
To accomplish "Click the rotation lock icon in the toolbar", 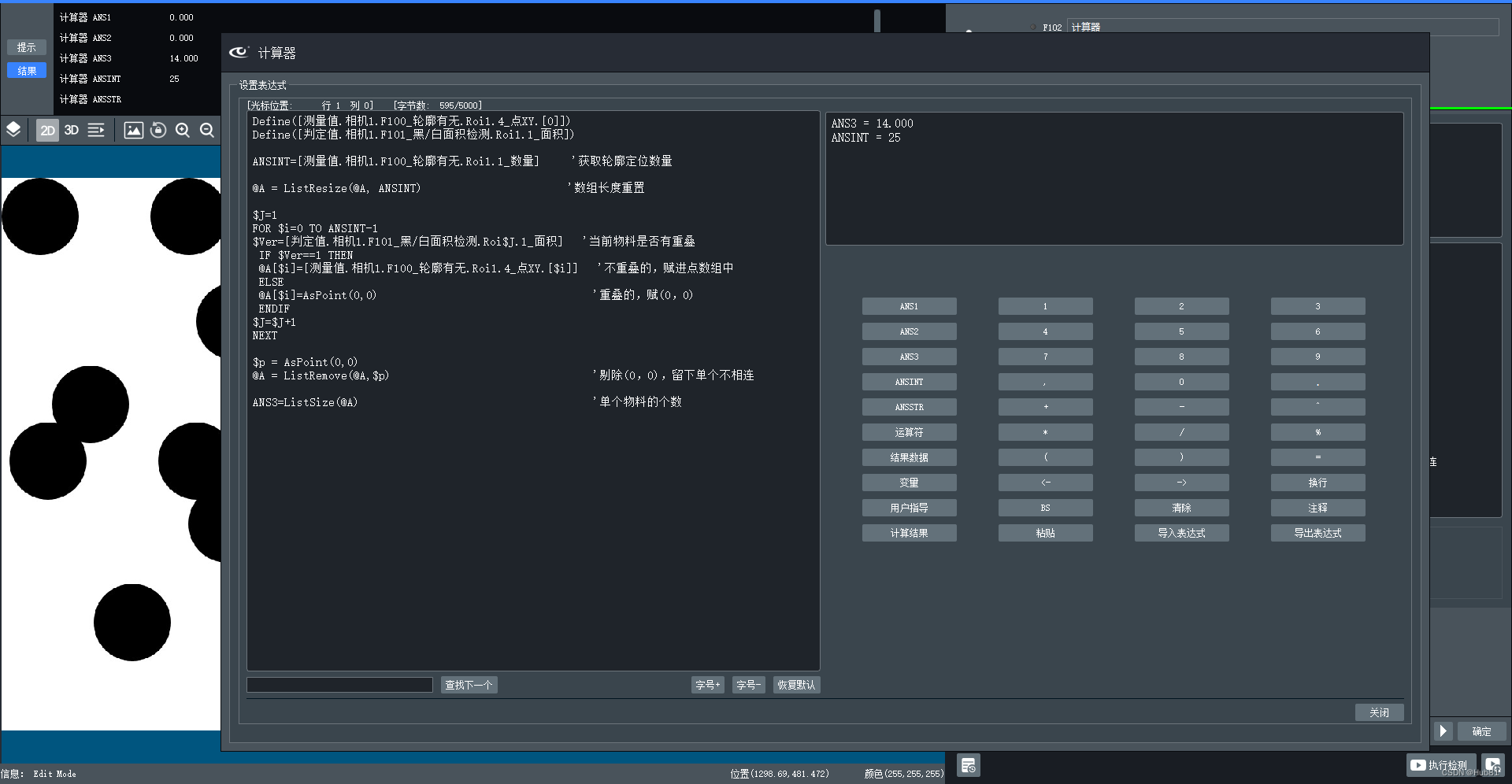I will point(157,130).
